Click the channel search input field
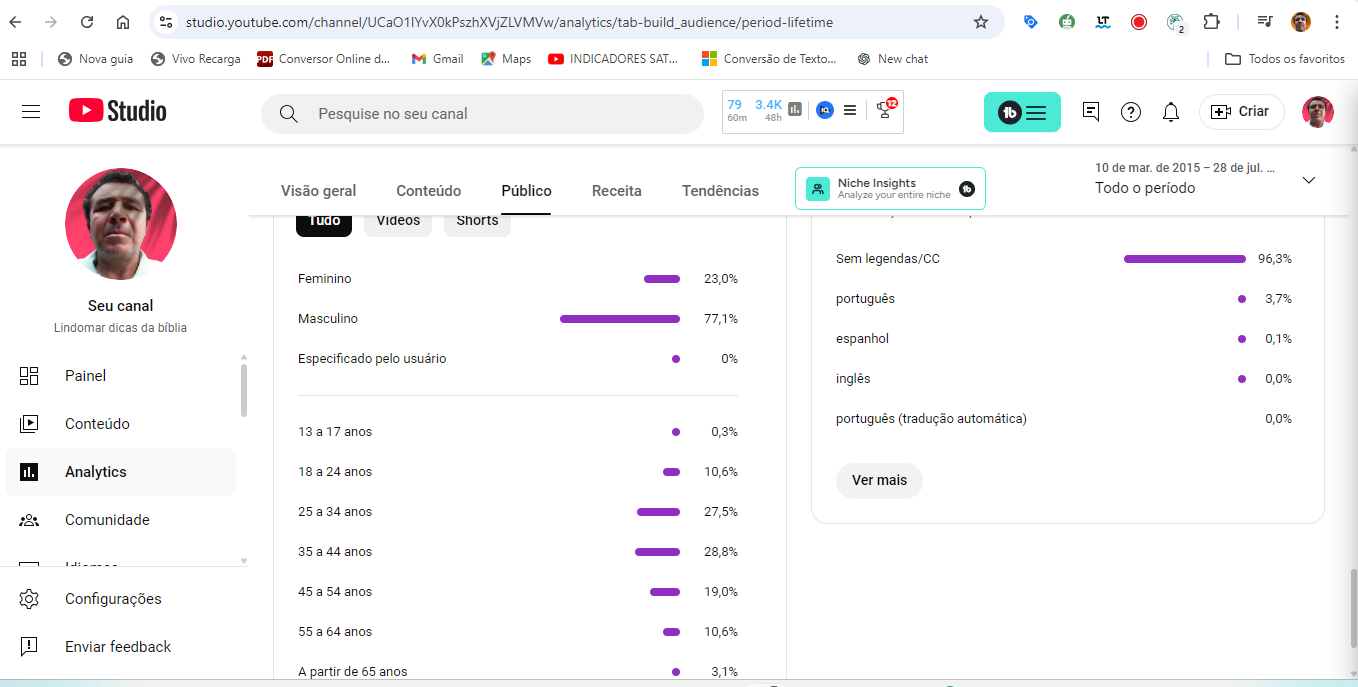 (482, 114)
